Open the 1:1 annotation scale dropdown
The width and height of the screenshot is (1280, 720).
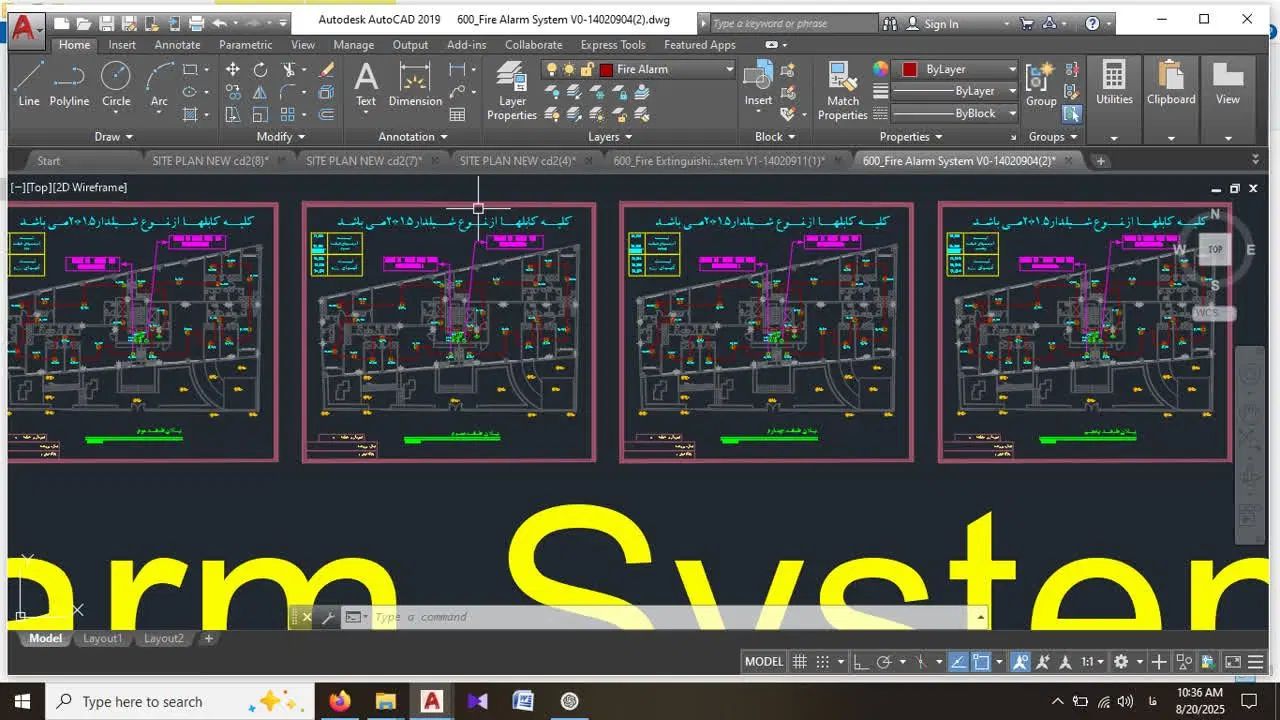click(1092, 661)
